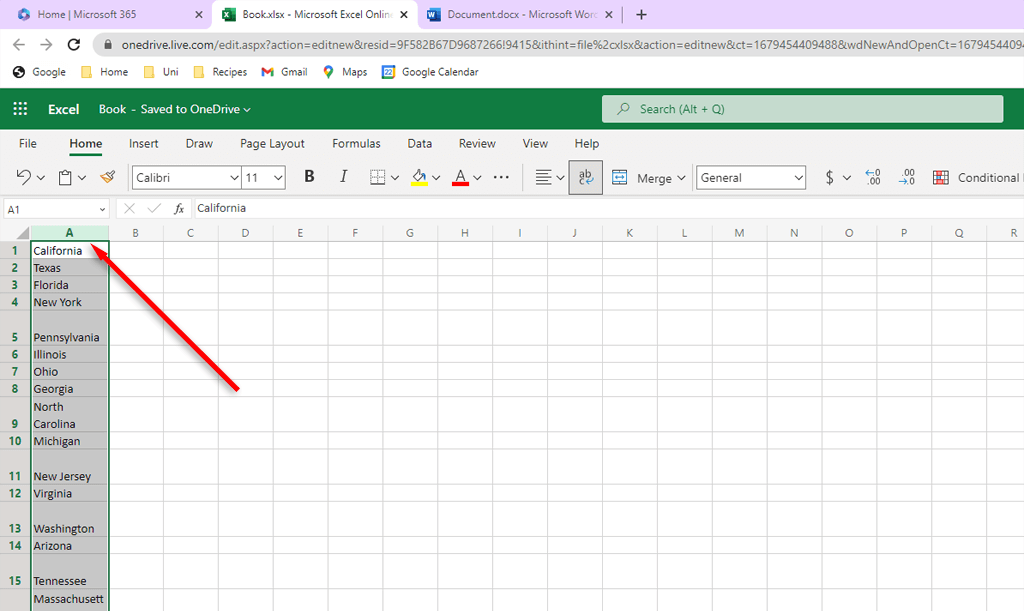Viewport: 1024px width, 611px height.
Task: Click the Borders grid icon
Action: pos(378,177)
